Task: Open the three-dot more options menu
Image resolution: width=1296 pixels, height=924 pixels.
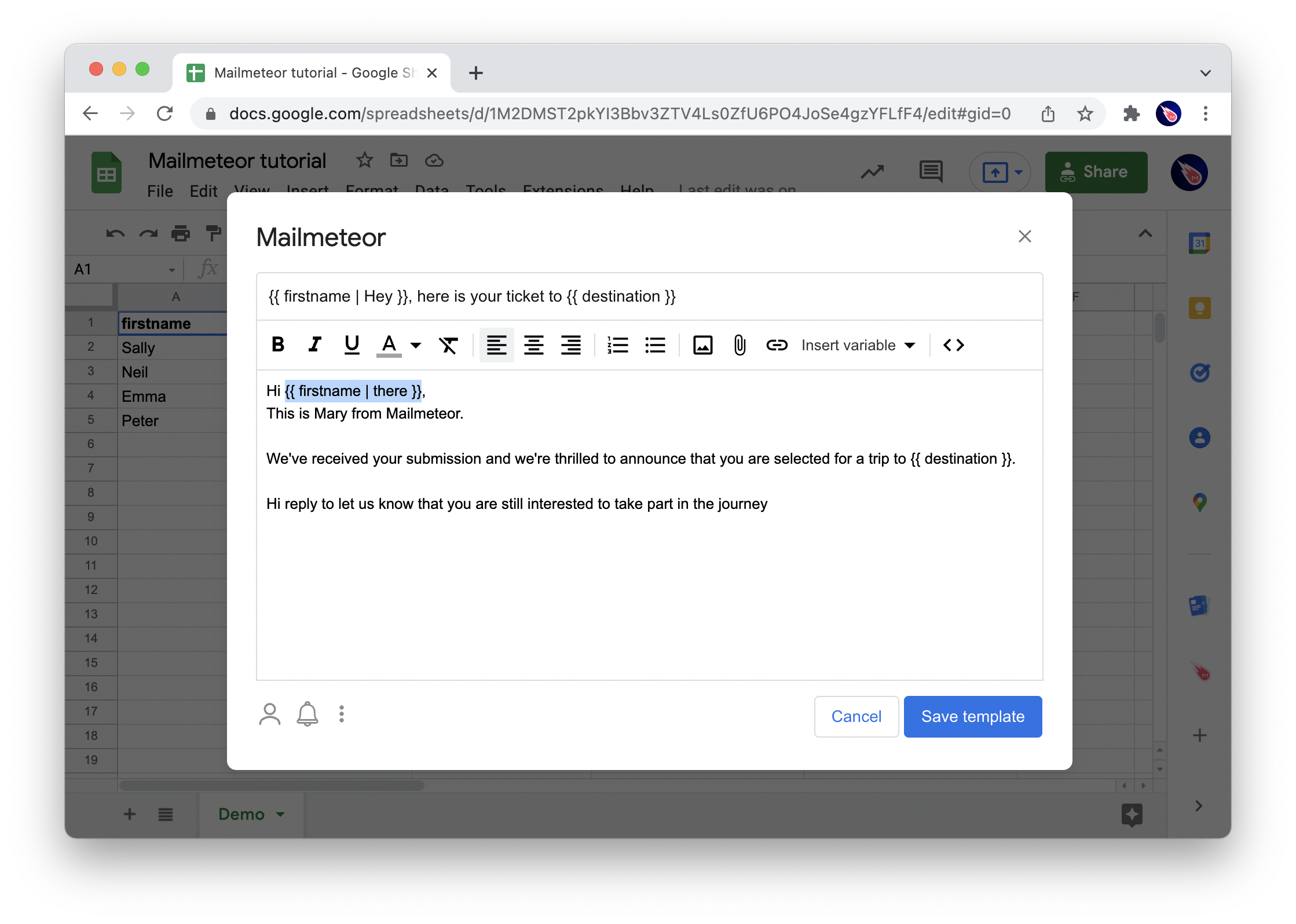Action: point(342,714)
